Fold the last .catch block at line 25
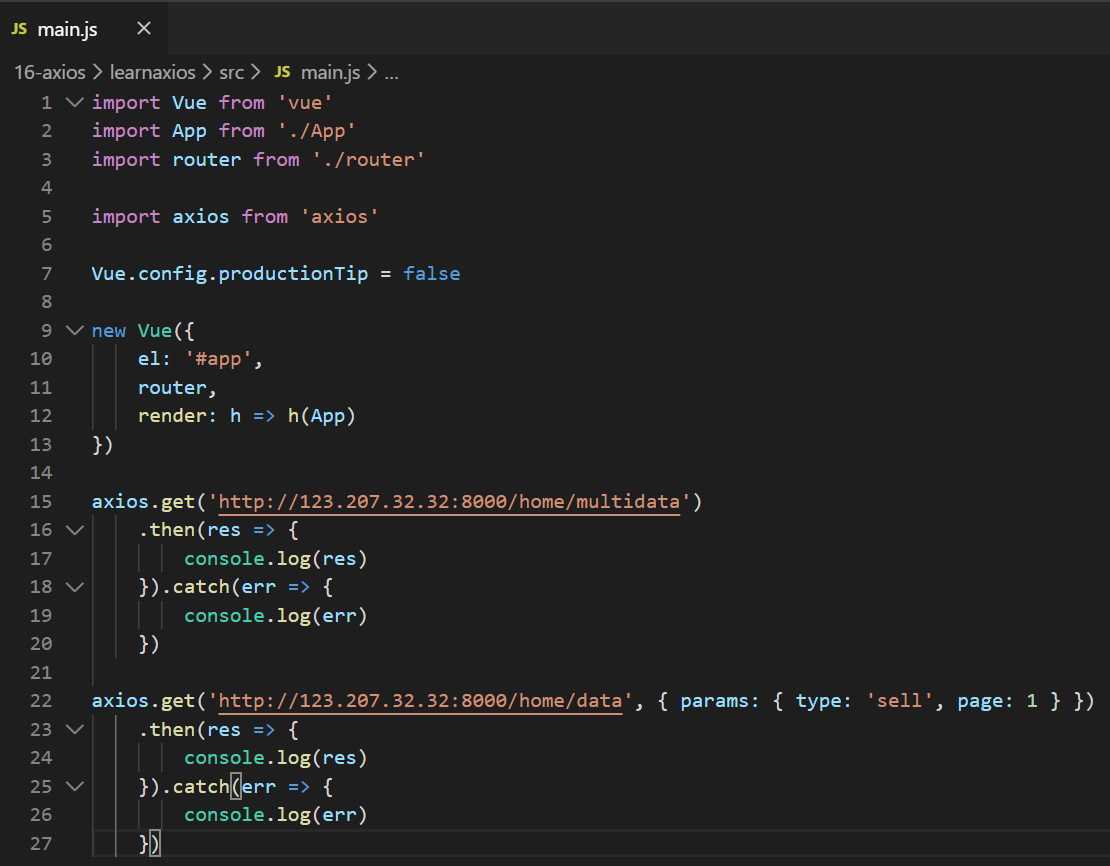This screenshot has height=866, width=1110. (x=74, y=787)
